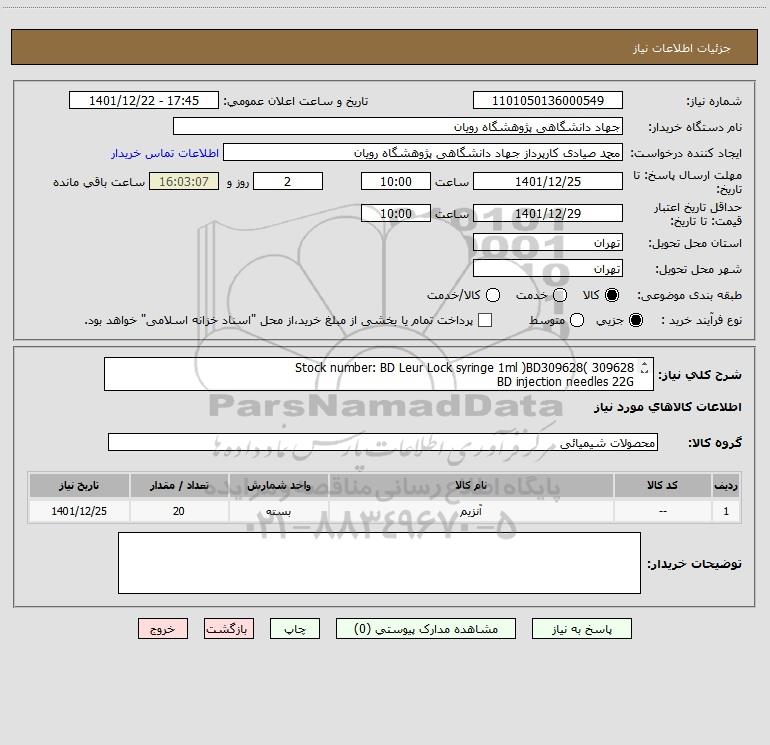The image size is (770, 745).
Task: Click the row number 1 cell
Action: (726, 511)
